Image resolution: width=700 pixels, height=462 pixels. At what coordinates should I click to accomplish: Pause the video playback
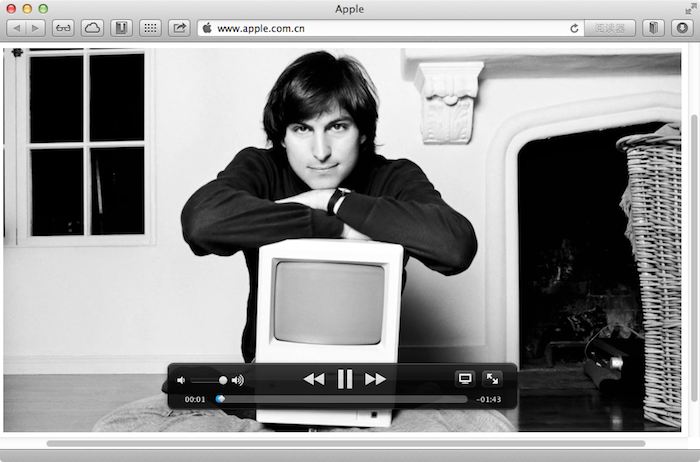point(345,379)
